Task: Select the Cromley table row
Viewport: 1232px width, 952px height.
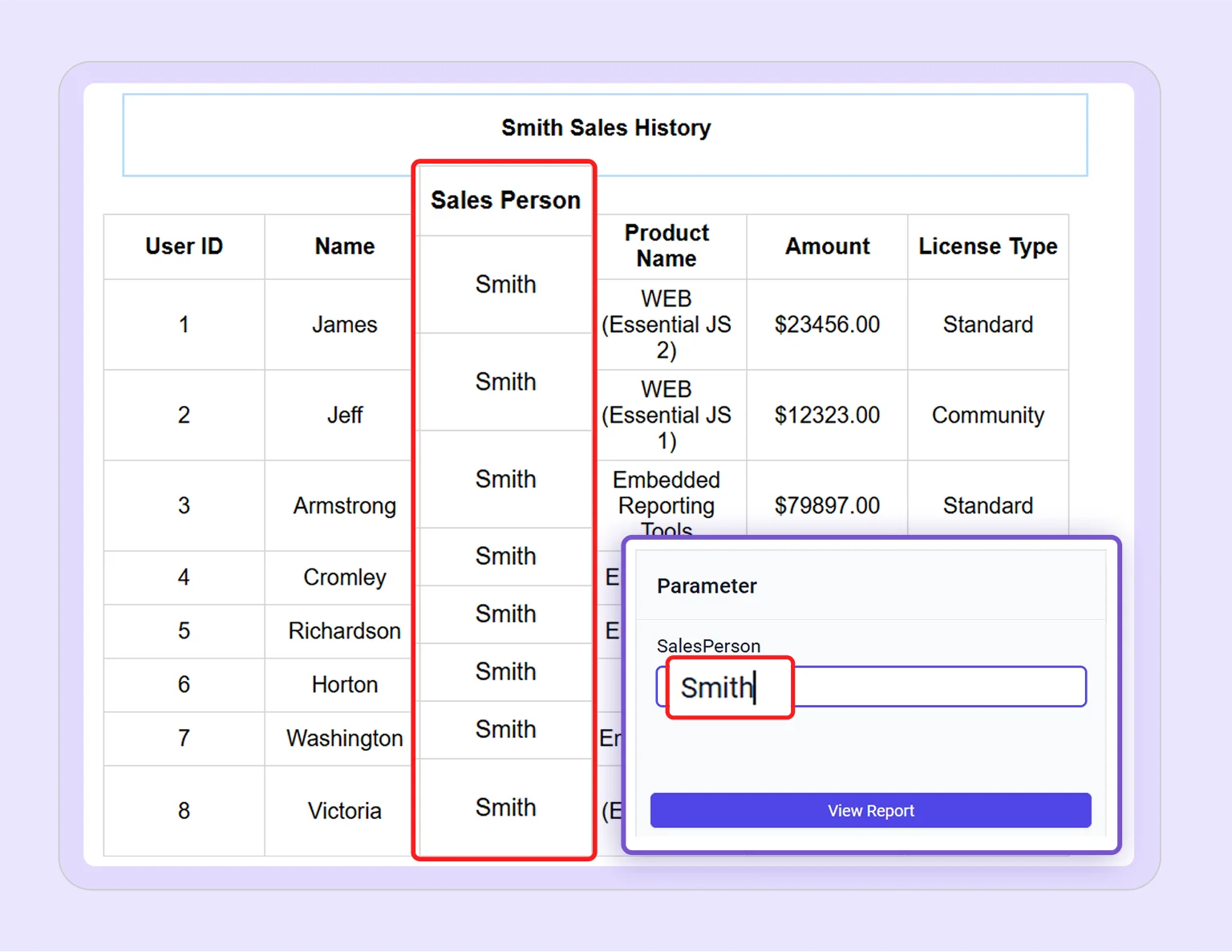Action: [344, 577]
